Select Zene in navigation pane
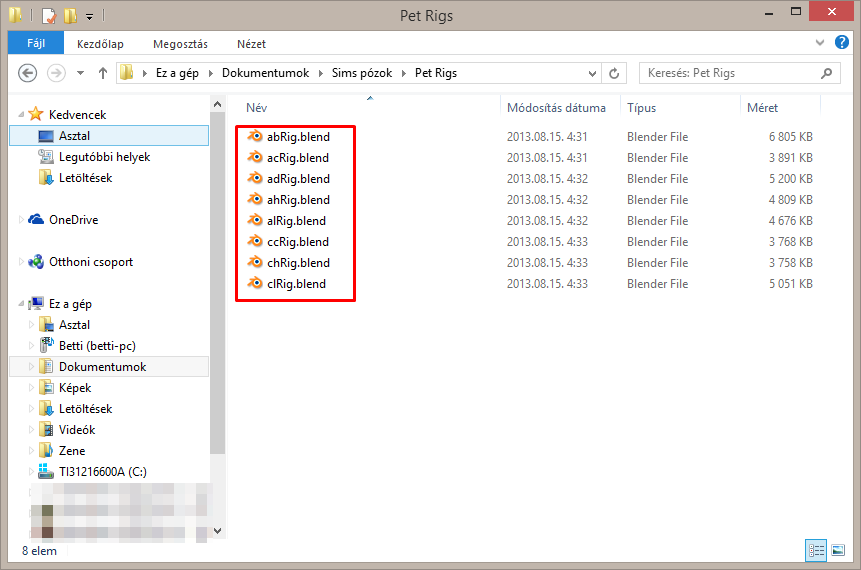861x570 pixels. point(71,450)
